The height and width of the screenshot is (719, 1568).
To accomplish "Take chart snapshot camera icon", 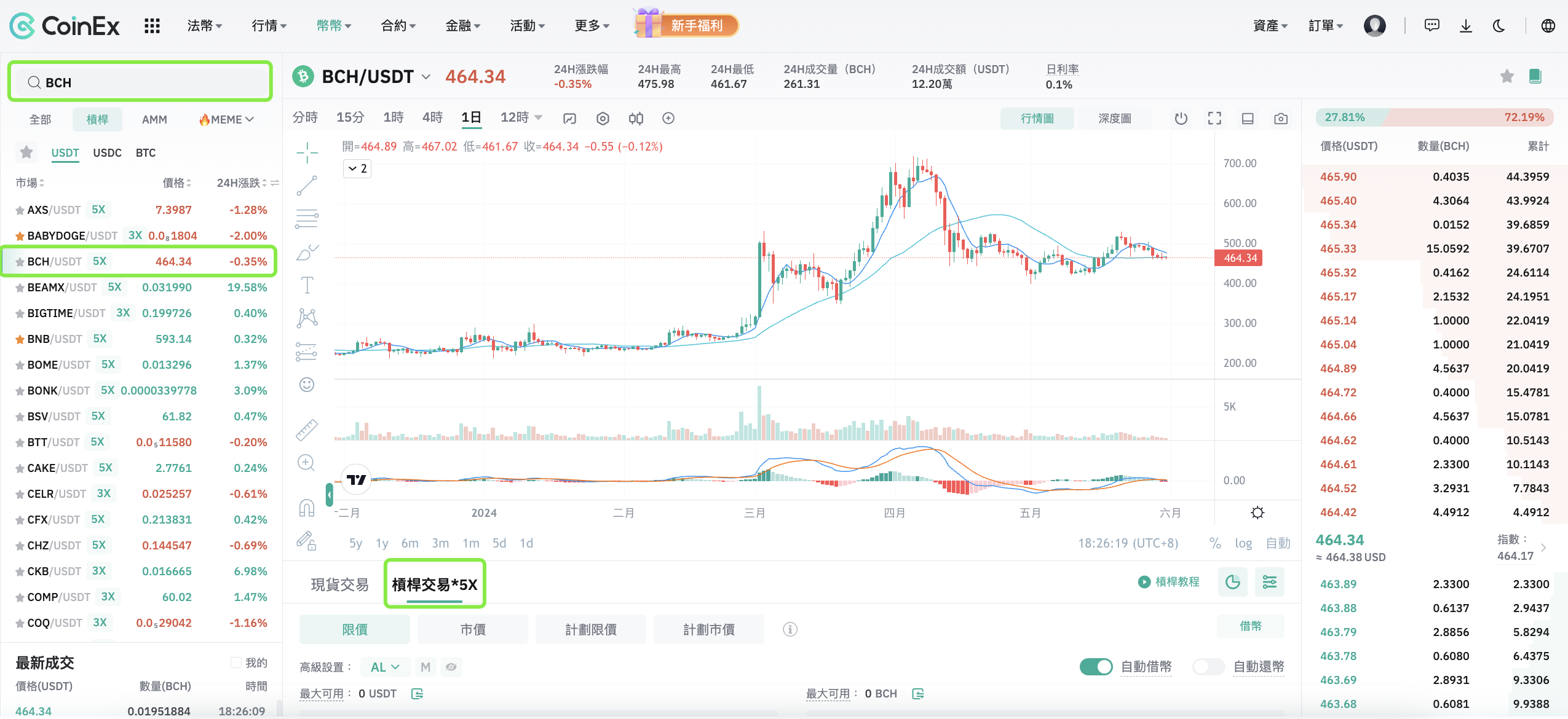I will 1281,118.
